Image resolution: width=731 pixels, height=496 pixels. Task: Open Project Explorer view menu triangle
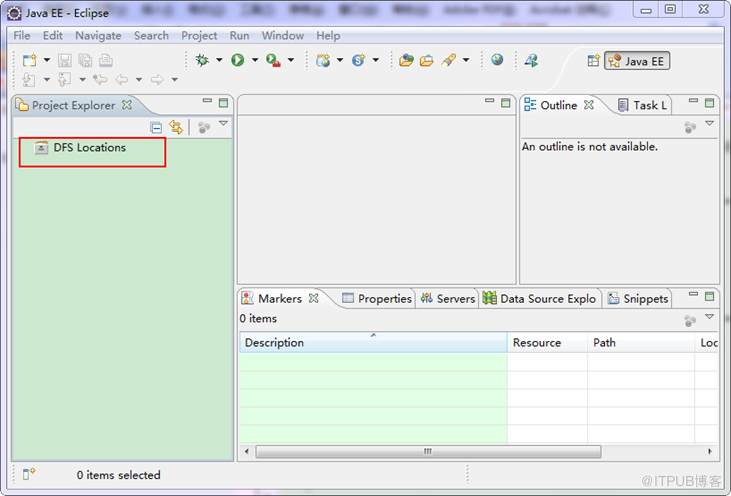coord(223,124)
